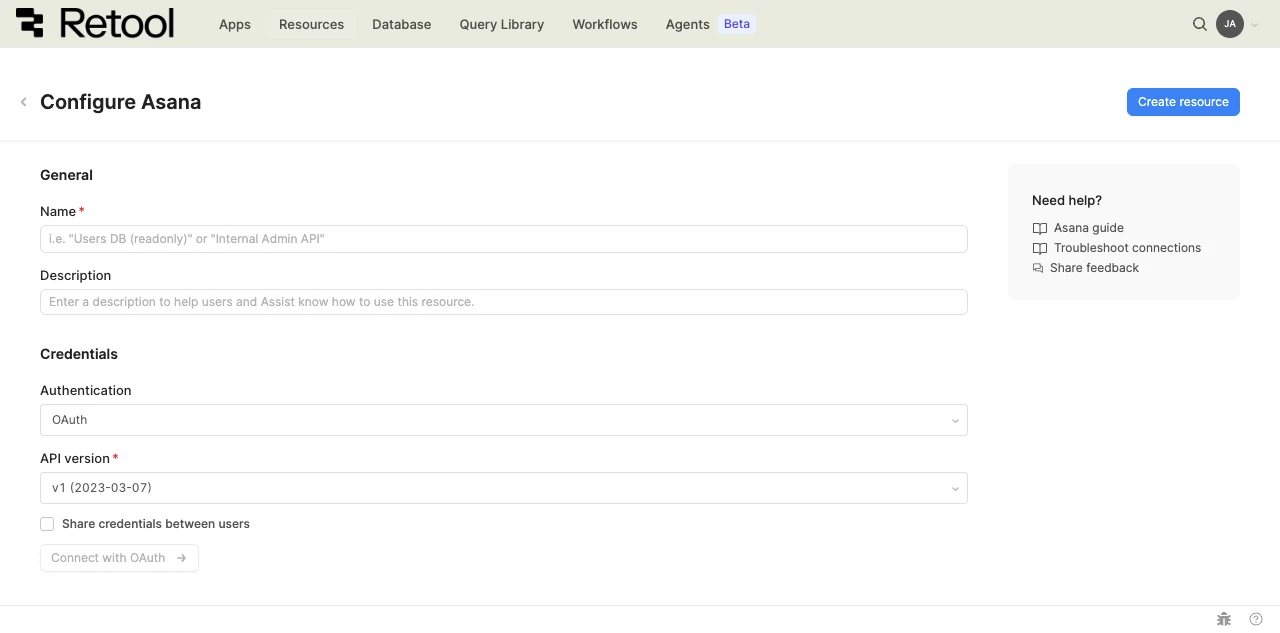Click Create resource button

(1183, 102)
